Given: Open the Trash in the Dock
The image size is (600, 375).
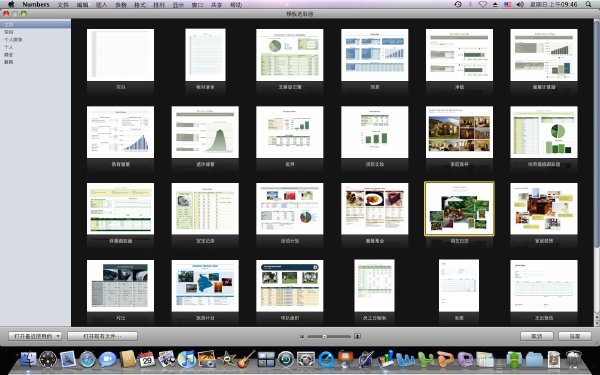Looking at the screenshot, I should coord(574,359).
